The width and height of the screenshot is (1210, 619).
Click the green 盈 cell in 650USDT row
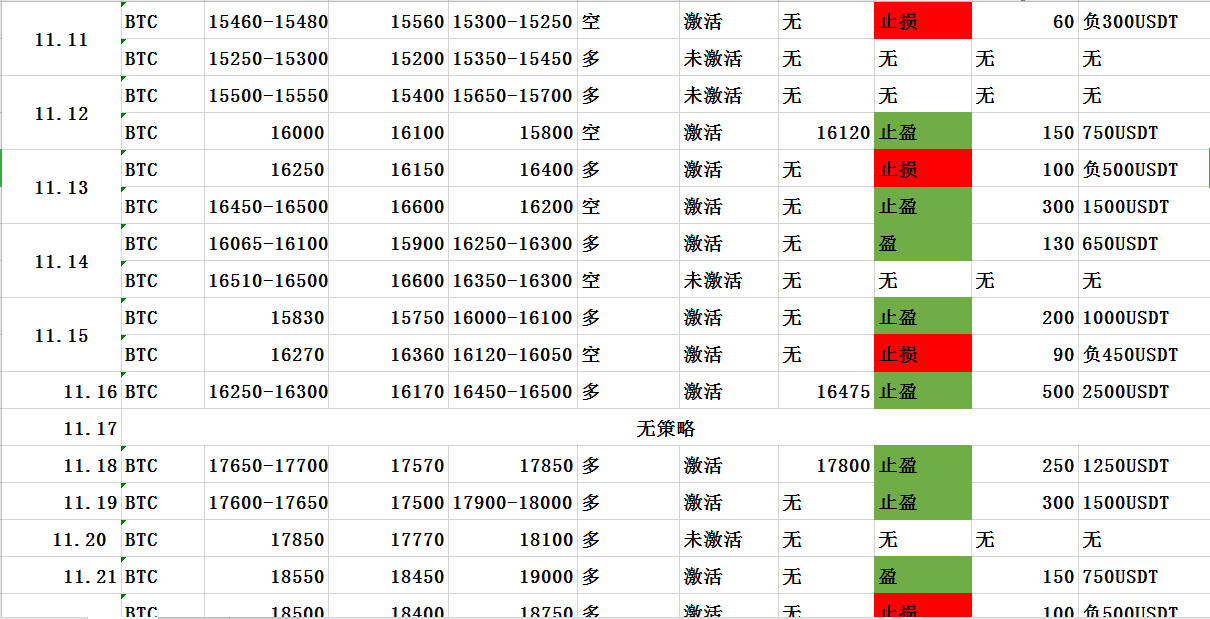pos(922,243)
